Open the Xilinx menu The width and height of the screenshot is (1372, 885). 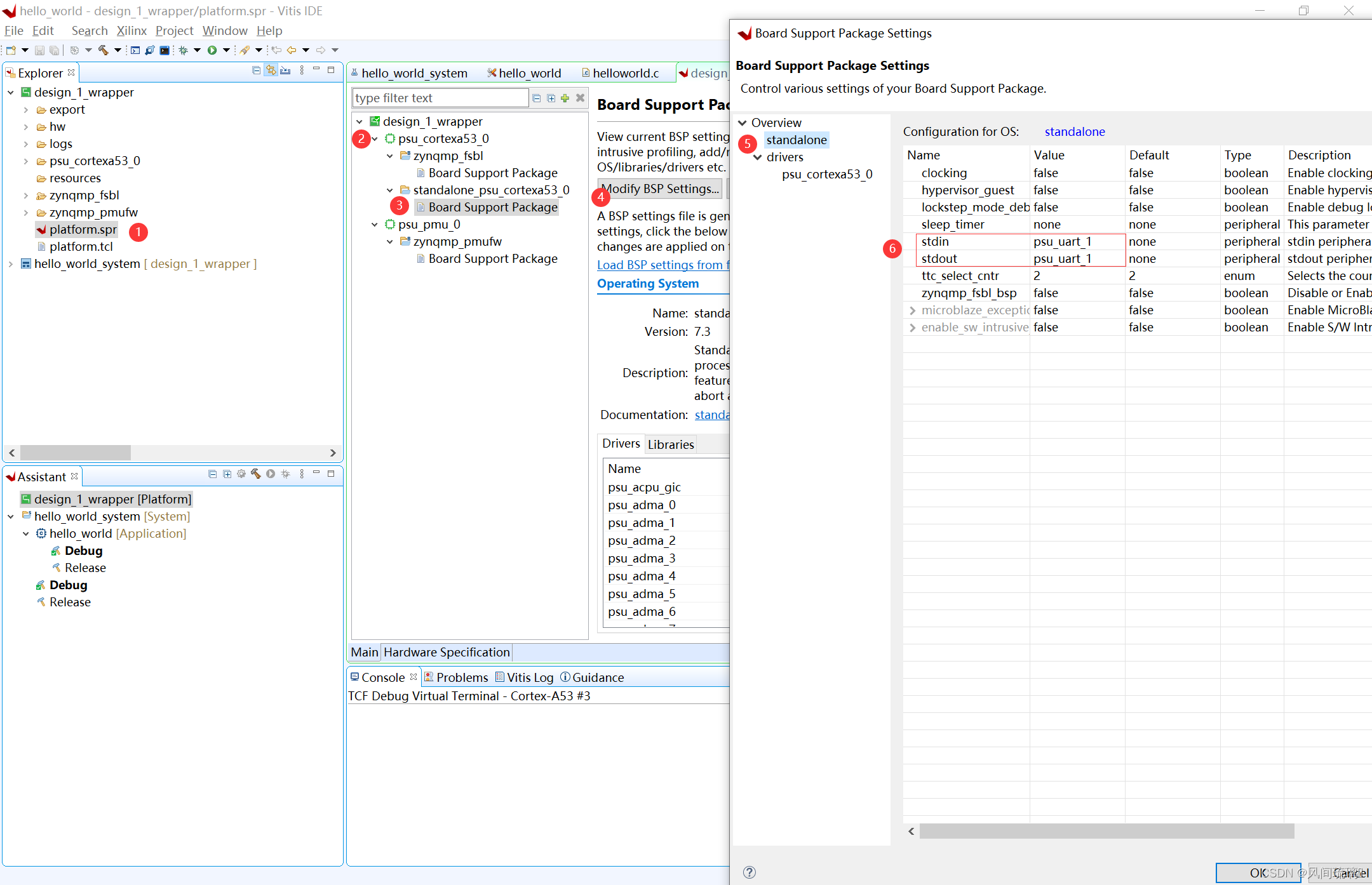pos(131,30)
